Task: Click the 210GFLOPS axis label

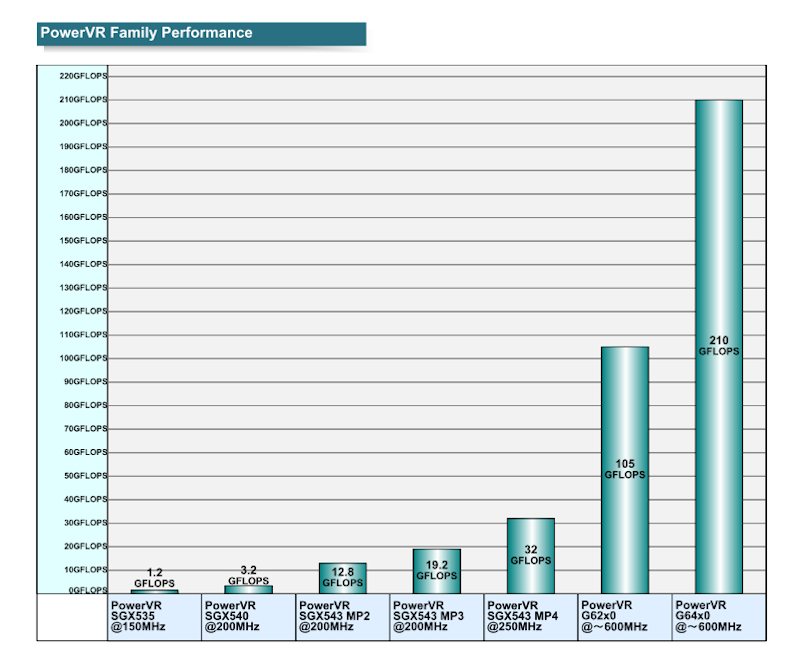Action: (83, 100)
